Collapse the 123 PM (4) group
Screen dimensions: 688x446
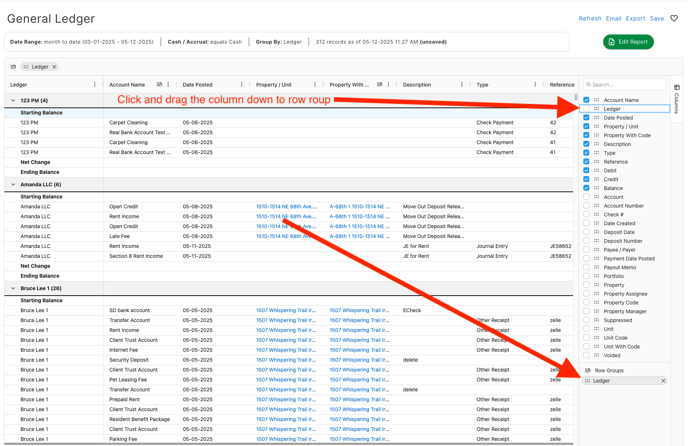pyautogui.click(x=13, y=101)
